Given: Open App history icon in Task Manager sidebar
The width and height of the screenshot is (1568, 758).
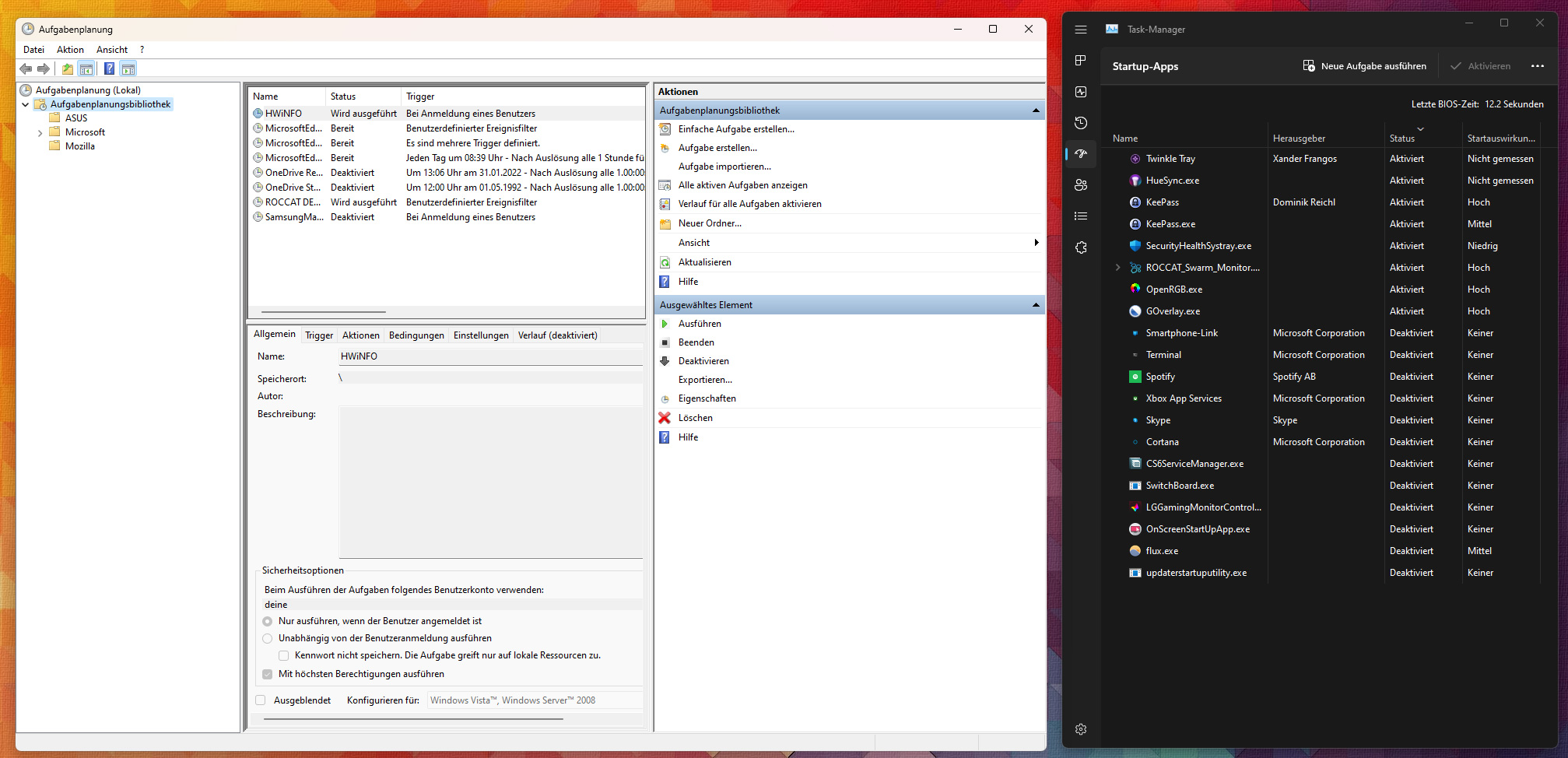Looking at the screenshot, I should [x=1081, y=123].
